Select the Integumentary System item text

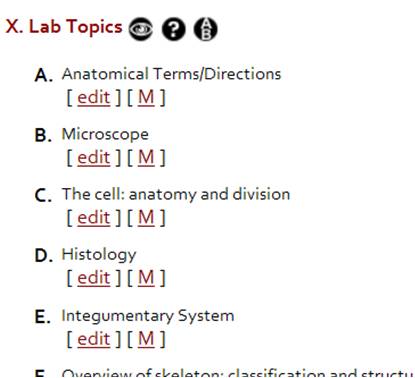148,316
